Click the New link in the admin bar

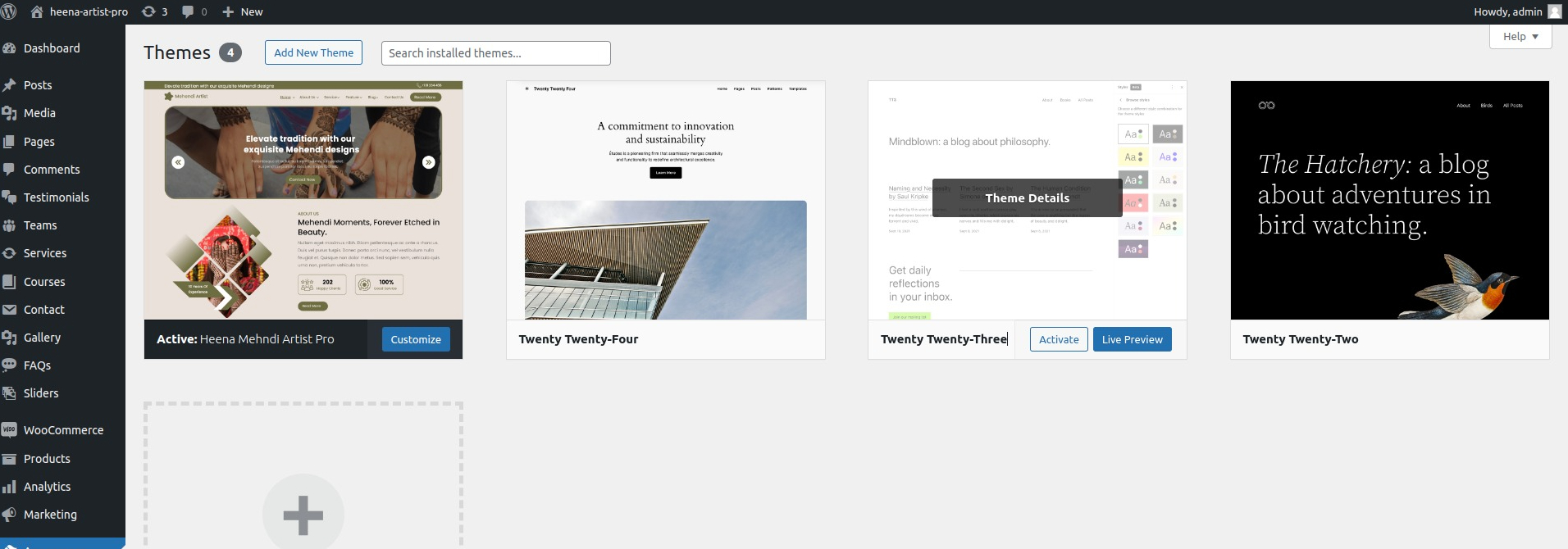pyautogui.click(x=252, y=11)
